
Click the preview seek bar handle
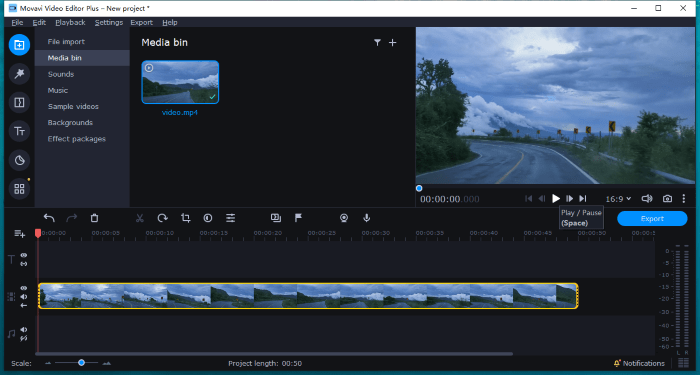tap(419, 188)
